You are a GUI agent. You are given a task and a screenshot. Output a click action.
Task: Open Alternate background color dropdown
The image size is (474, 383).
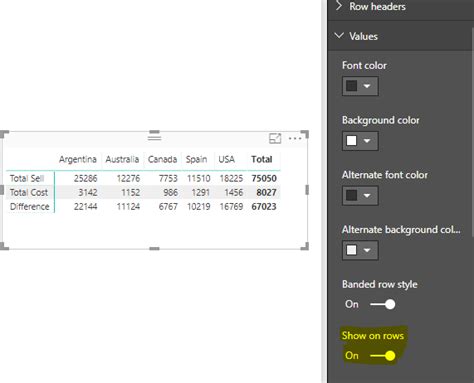point(360,250)
